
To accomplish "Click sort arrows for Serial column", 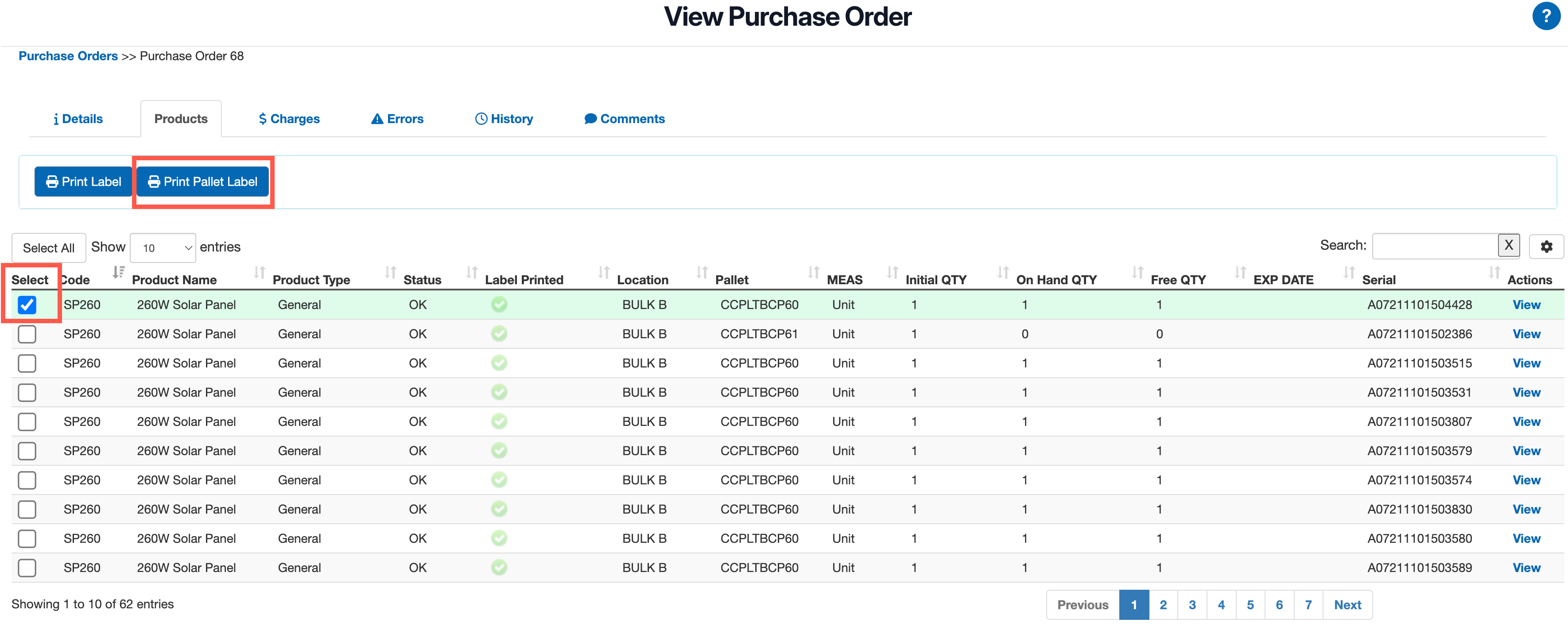I will click(x=1494, y=272).
